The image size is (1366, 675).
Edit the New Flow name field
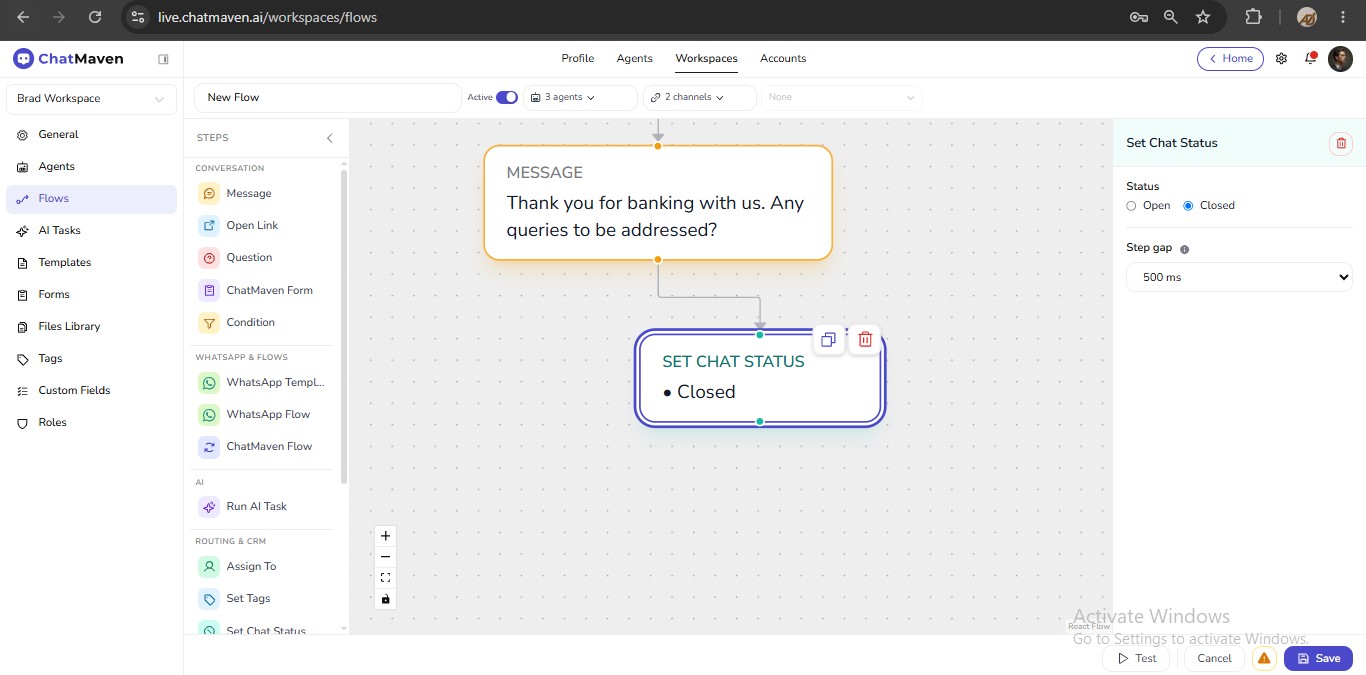[327, 97]
